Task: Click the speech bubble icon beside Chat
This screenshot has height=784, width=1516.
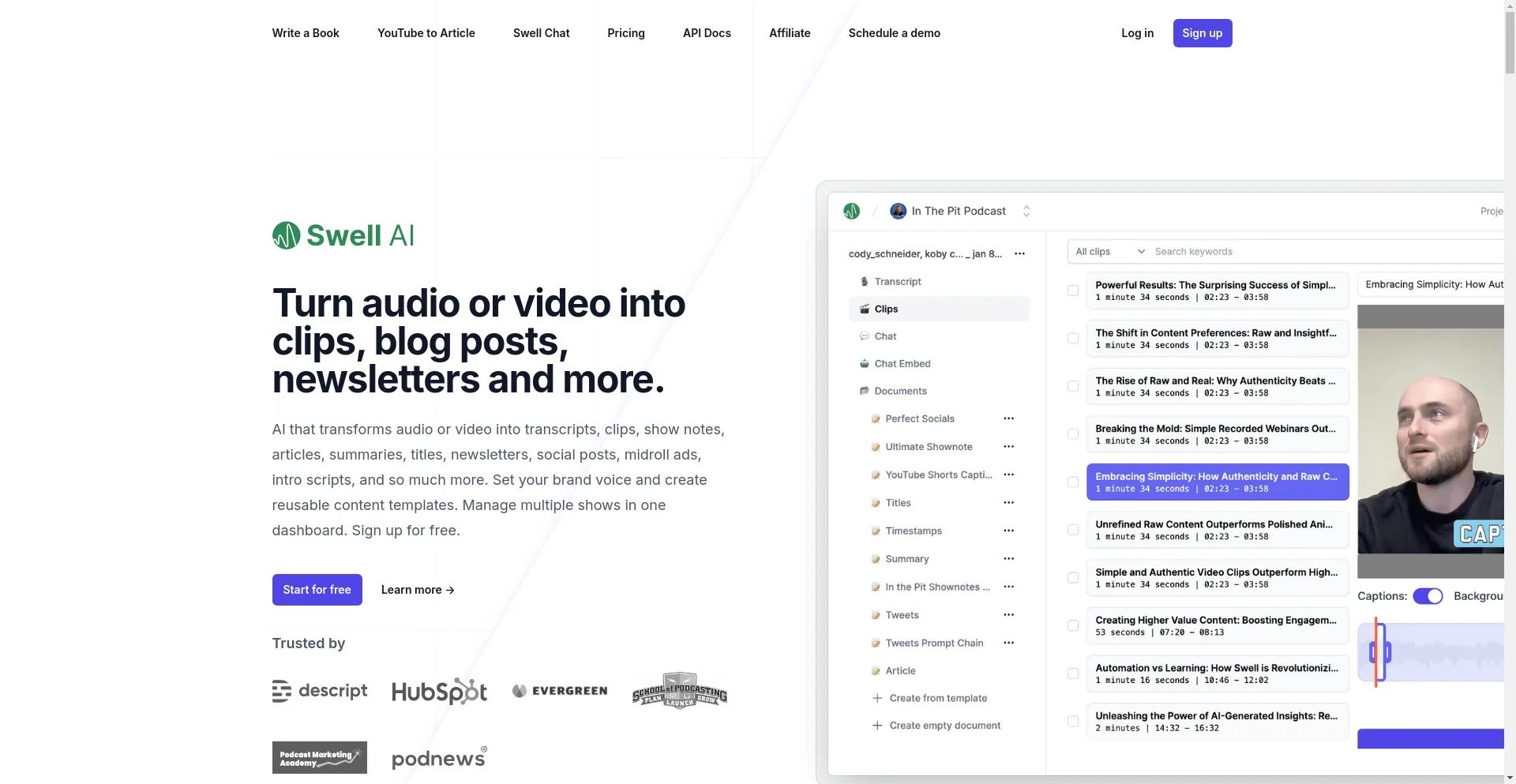Action: [864, 336]
